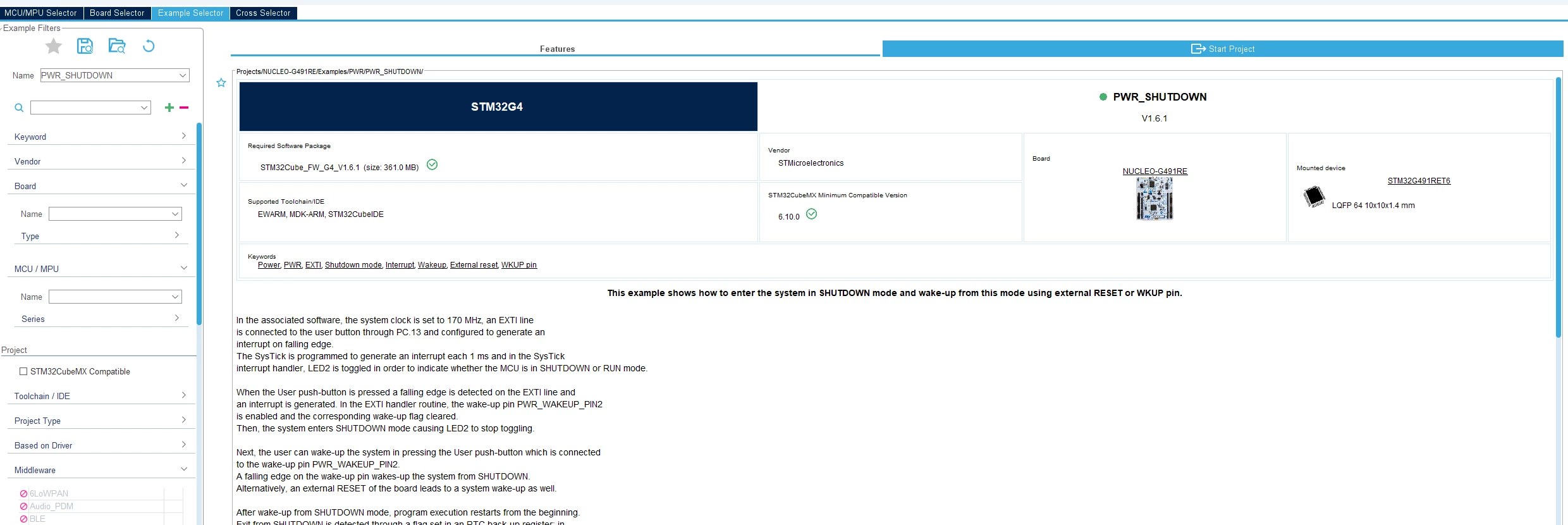
Task: Click the STM32Cube_FW_G4_V1.6.1 package text
Action: coord(340,168)
